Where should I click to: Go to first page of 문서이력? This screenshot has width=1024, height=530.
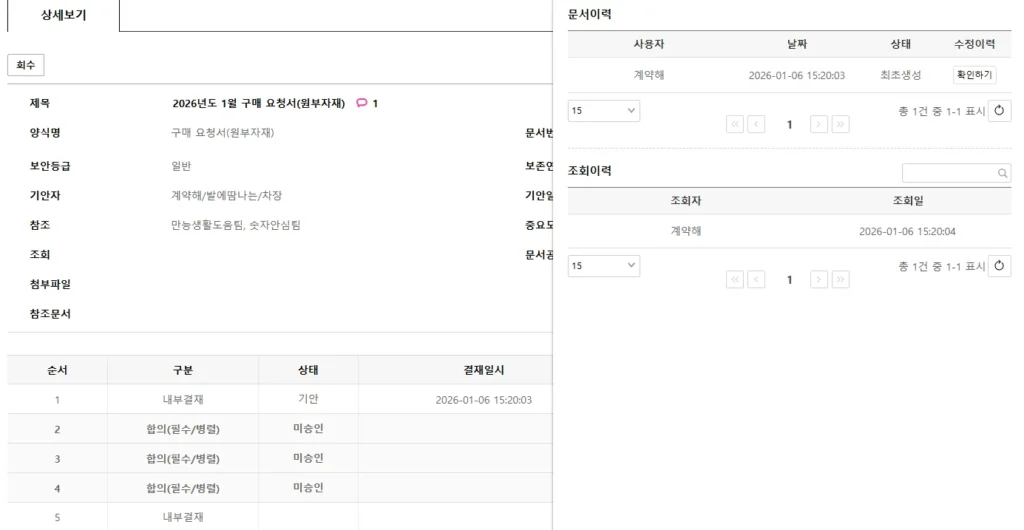(735, 124)
